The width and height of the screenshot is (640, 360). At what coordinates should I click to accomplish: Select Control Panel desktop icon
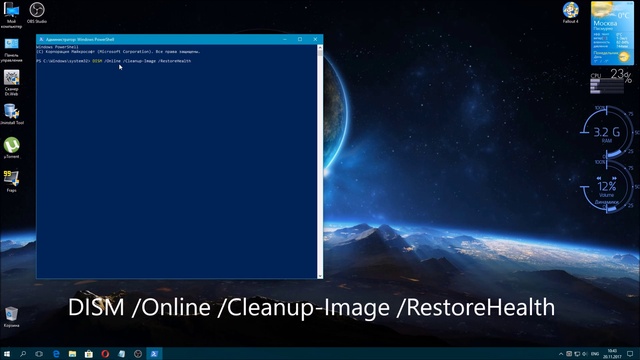11,50
